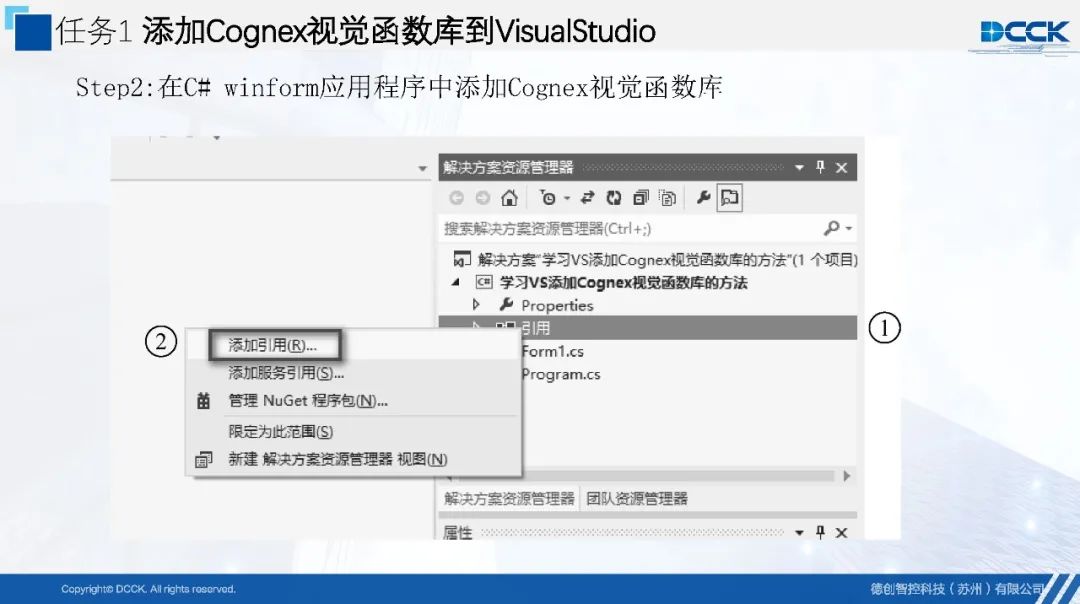Image resolution: width=1080 pixels, height=604 pixels.
Task: Click the NuGet package icon in context menu
Action: point(203,401)
